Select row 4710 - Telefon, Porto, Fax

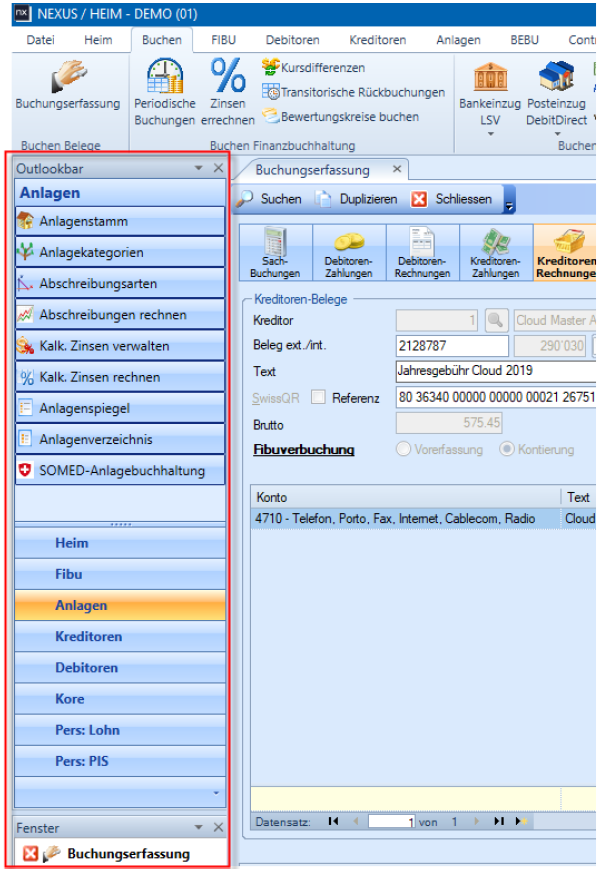[423, 518]
